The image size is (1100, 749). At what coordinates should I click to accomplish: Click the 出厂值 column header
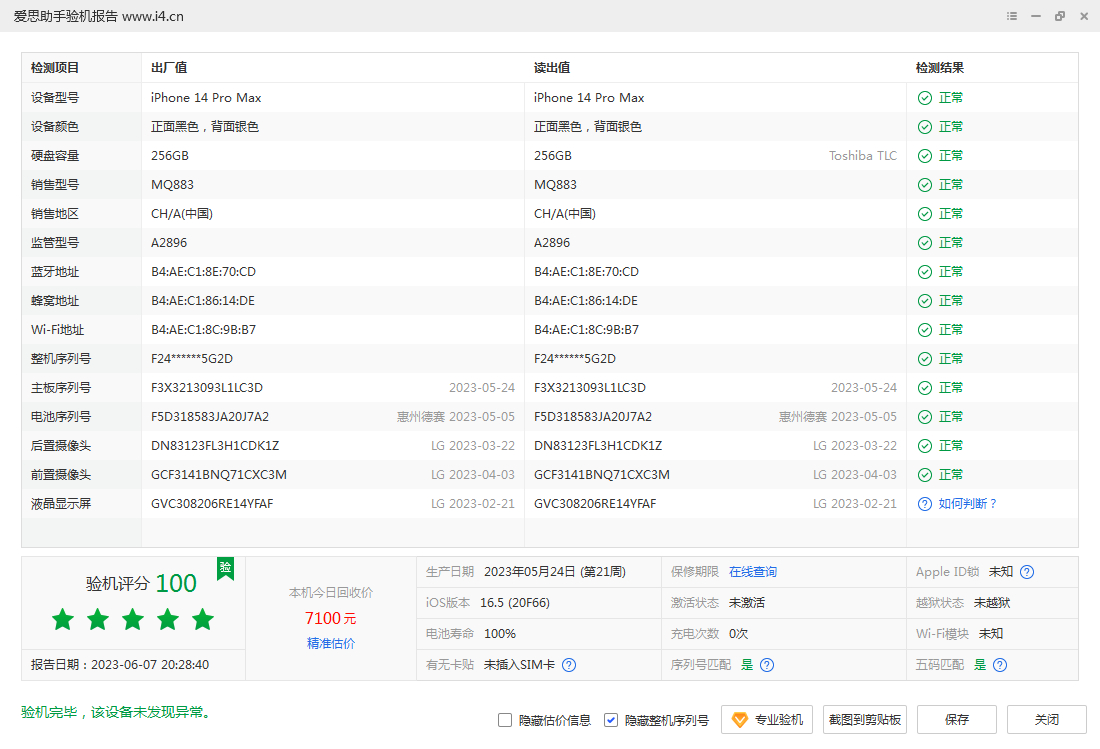pos(169,68)
